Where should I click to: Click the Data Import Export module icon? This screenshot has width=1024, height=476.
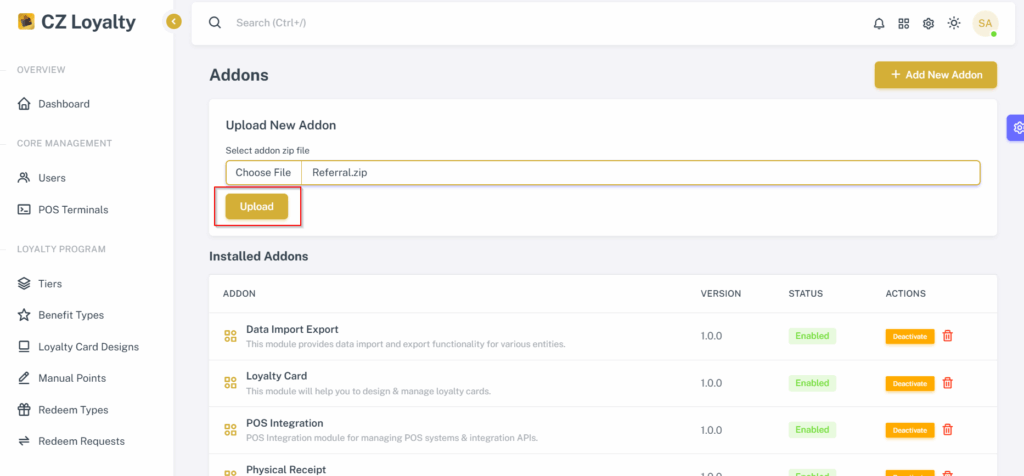pos(230,336)
